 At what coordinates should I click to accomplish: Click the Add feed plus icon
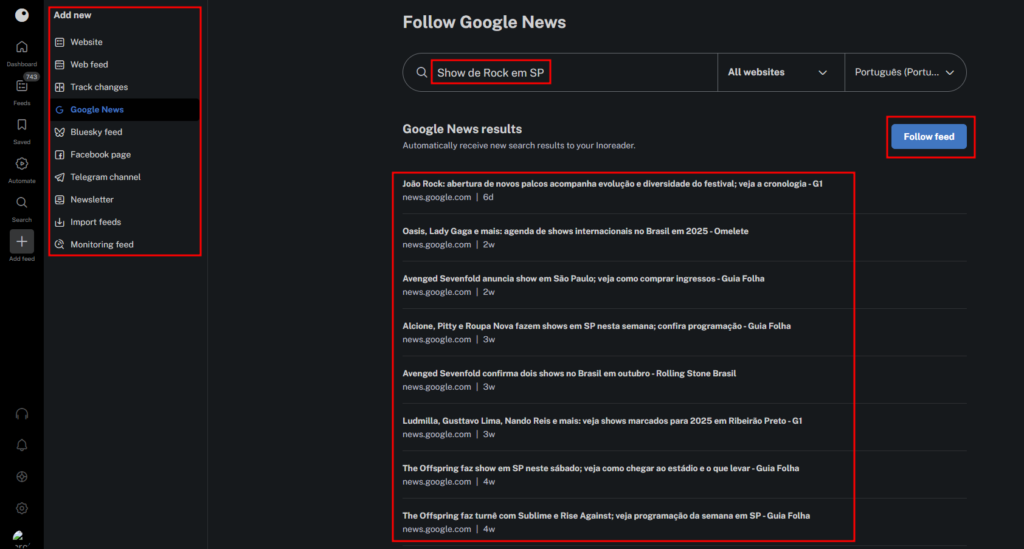[x=22, y=242]
